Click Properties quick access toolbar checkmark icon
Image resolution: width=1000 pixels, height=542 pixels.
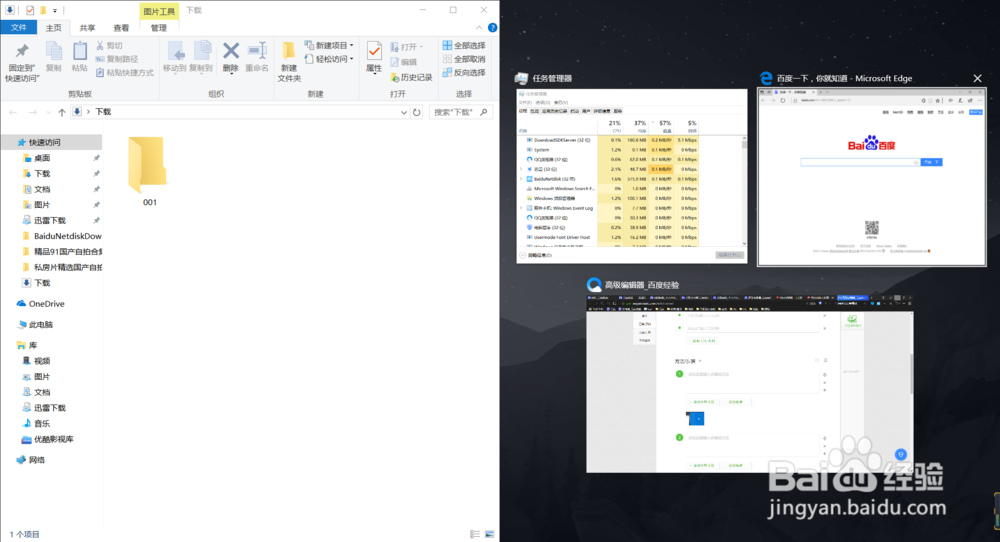(x=30, y=10)
